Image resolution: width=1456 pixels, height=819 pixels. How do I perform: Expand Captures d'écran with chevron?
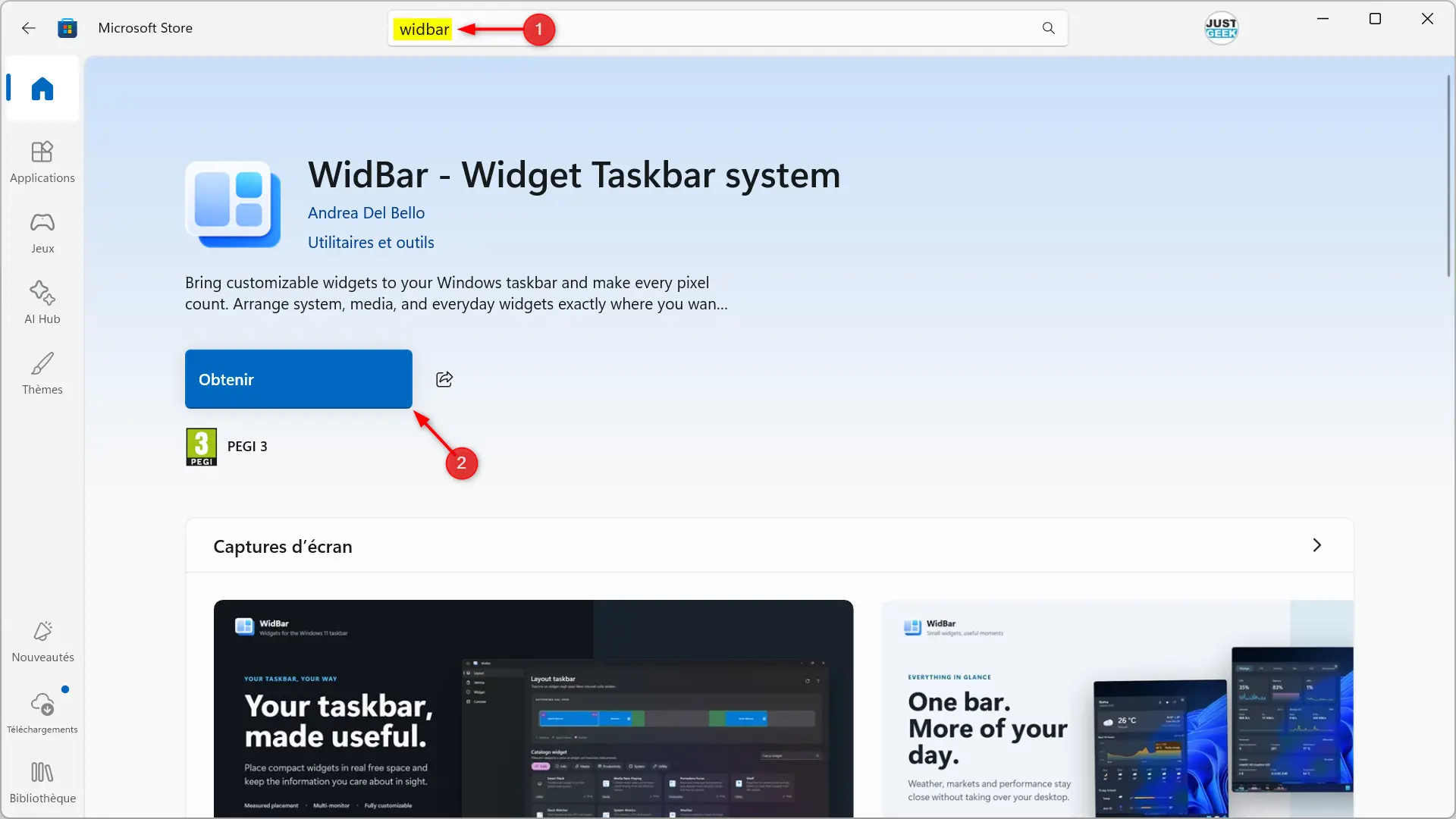point(1317,545)
